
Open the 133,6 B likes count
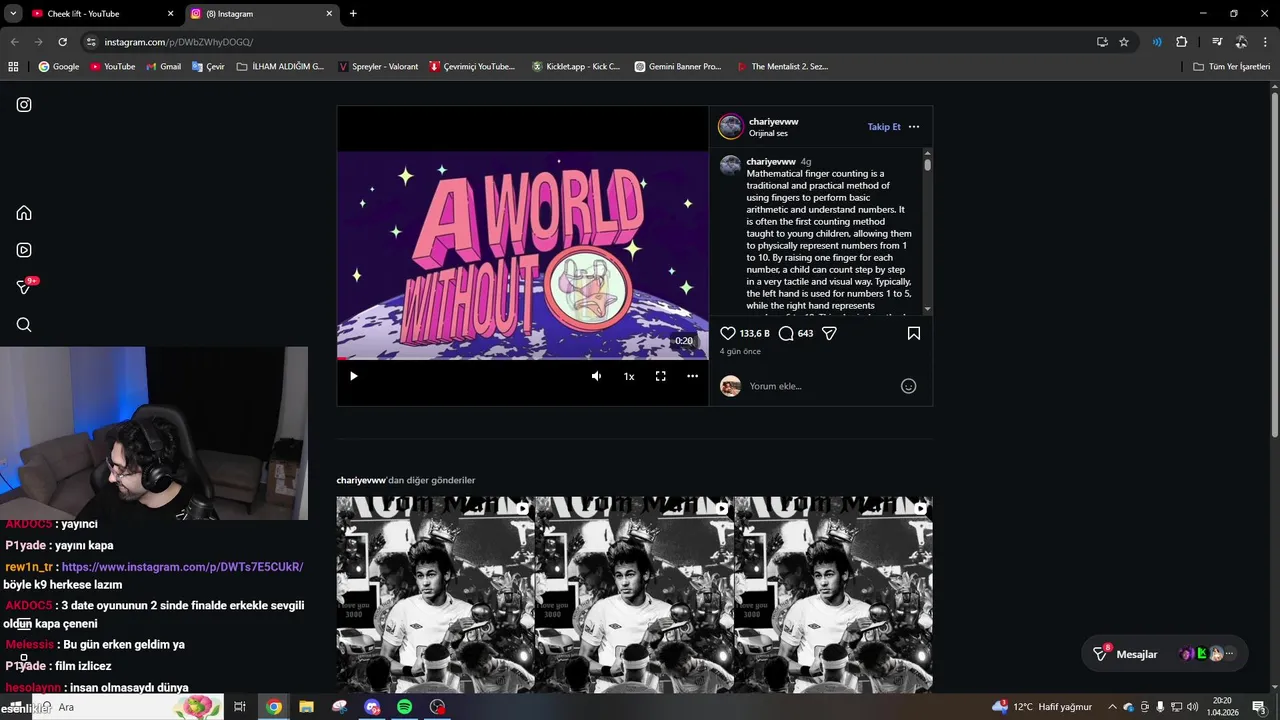(755, 333)
